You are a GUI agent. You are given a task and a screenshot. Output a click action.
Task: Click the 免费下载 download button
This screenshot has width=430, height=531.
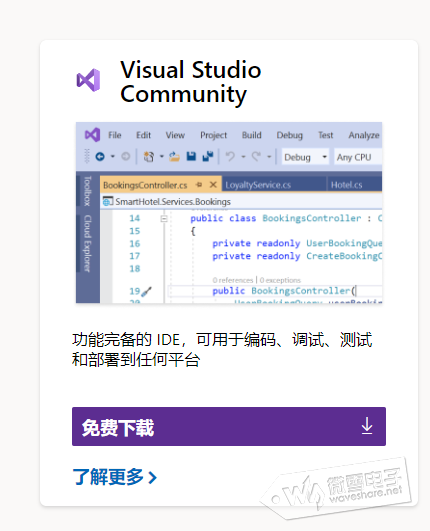tap(229, 426)
